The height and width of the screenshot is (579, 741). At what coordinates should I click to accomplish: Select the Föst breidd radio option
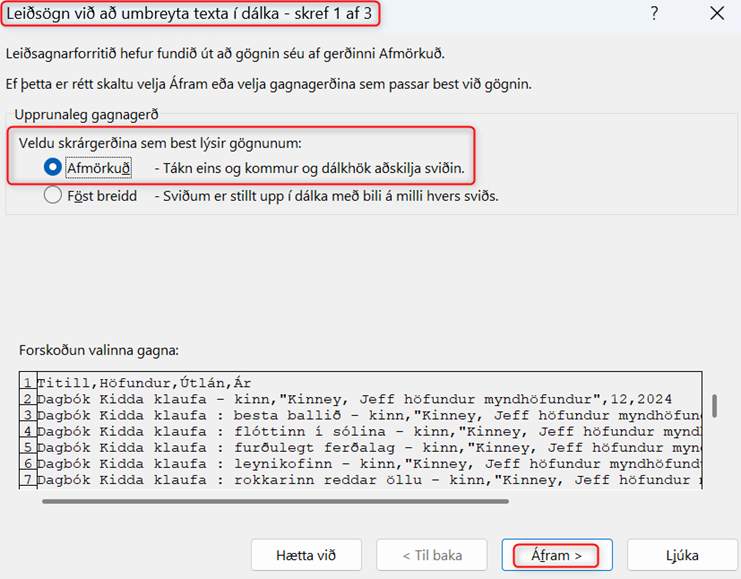tap(52, 195)
